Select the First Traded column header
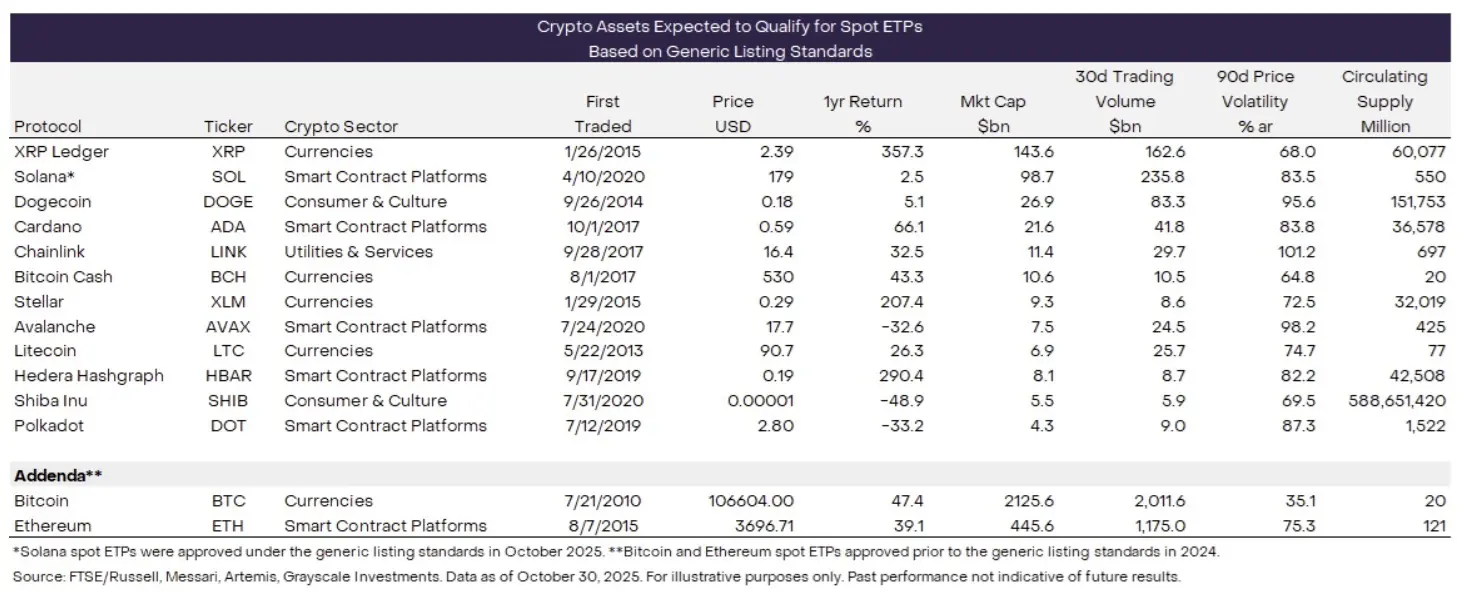 point(603,114)
